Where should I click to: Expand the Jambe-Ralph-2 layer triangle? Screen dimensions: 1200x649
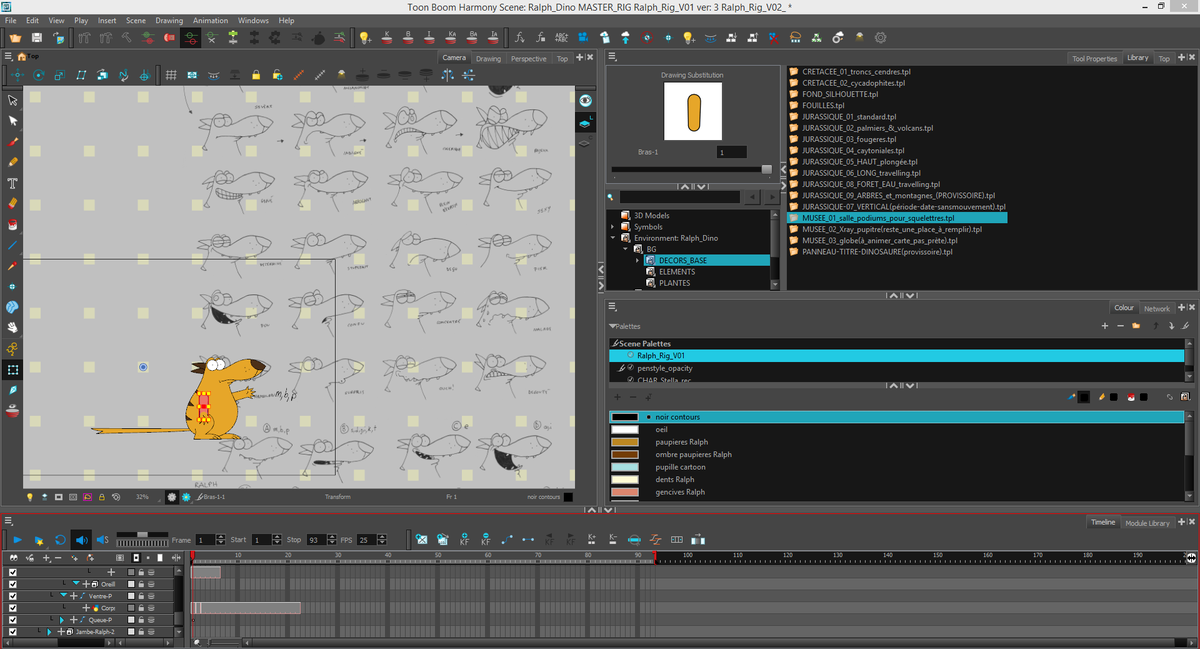pos(50,632)
